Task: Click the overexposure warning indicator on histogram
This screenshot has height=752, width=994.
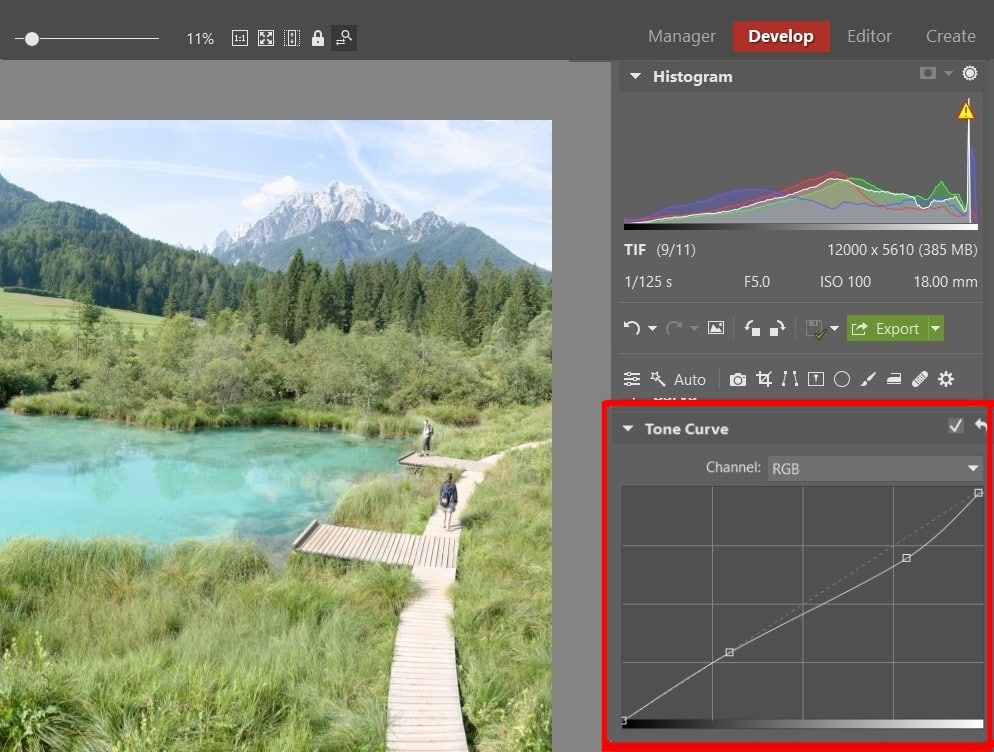Action: click(x=966, y=110)
